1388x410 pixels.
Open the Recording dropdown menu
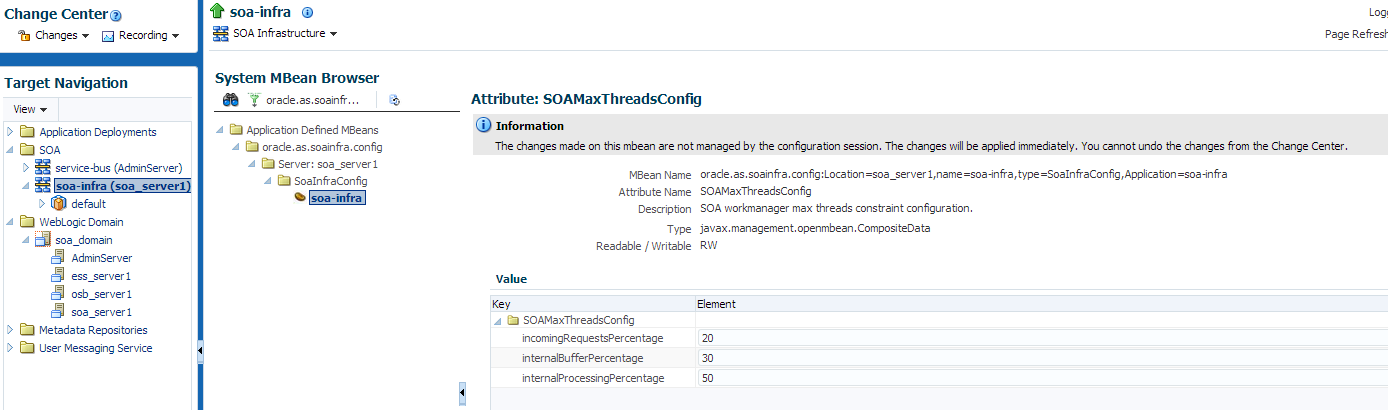point(141,35)
